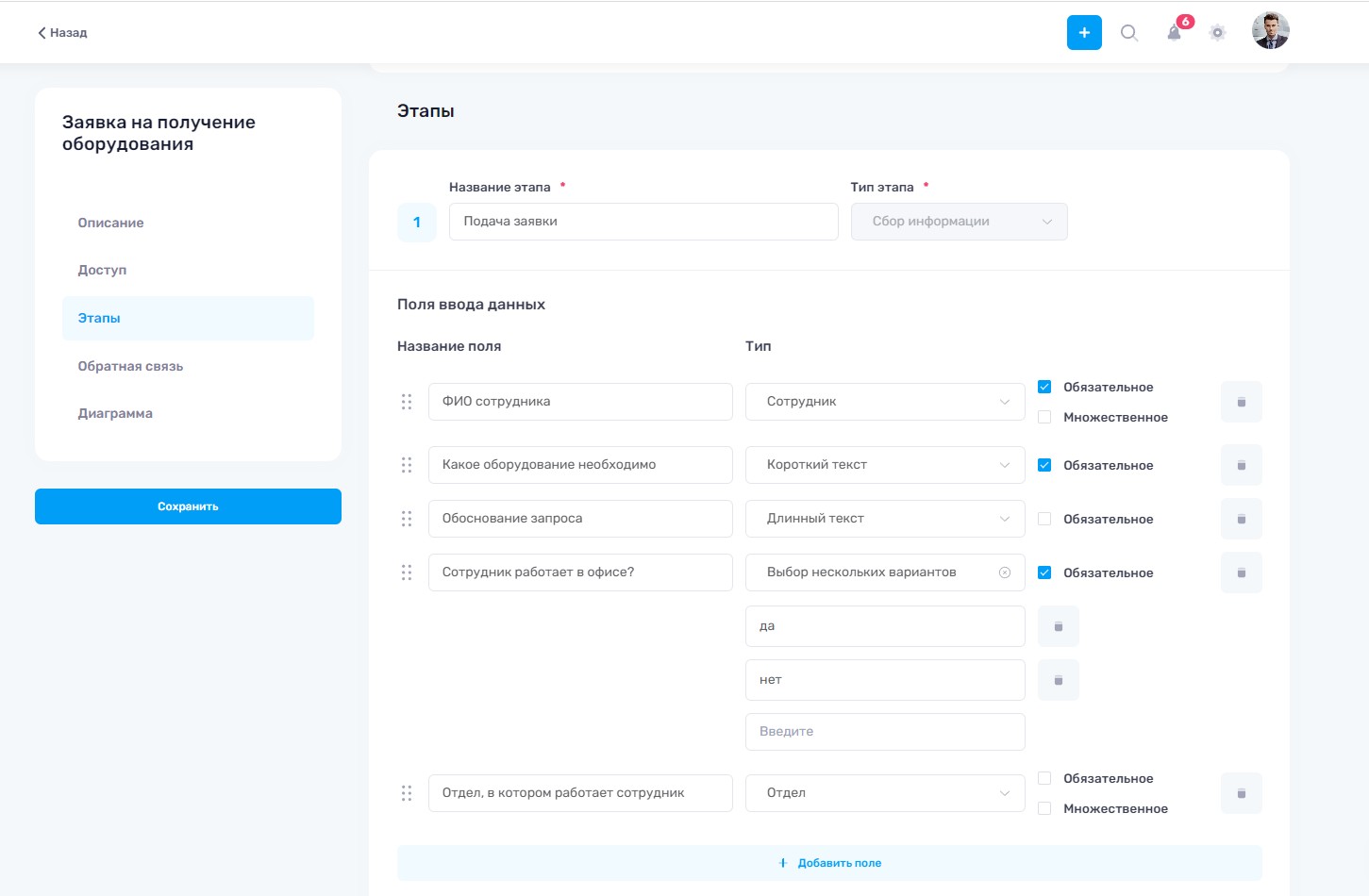This screenshot has height=896, width=1369.
Task: Clear the Выбор нескольких вариантов type selection
Action: pos(1005,572)
